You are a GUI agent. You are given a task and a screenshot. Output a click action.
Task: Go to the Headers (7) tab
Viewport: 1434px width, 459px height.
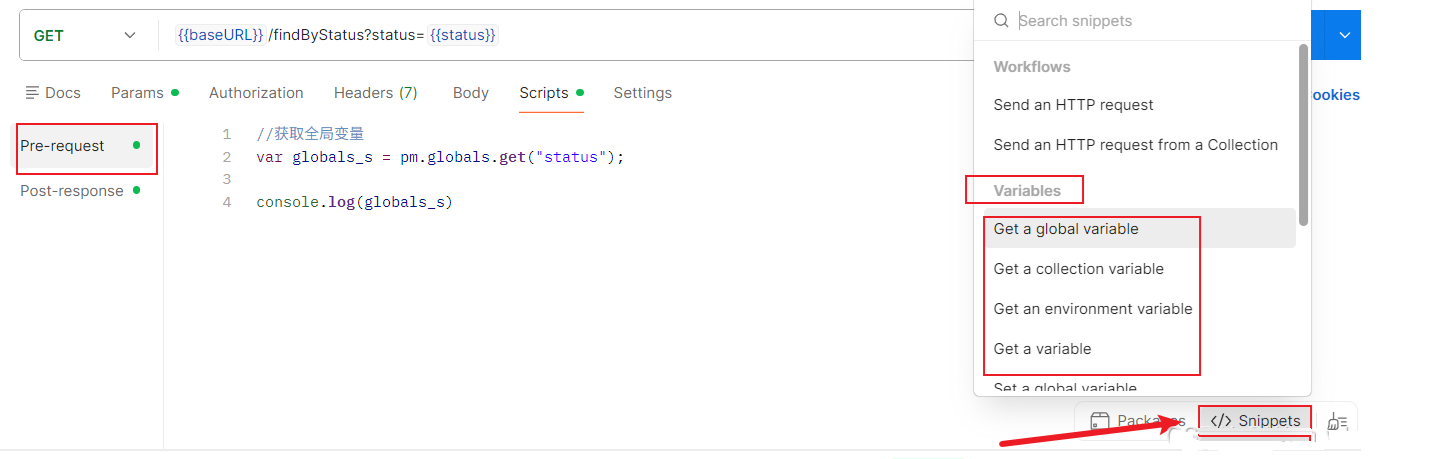click(x=375, y=93)
